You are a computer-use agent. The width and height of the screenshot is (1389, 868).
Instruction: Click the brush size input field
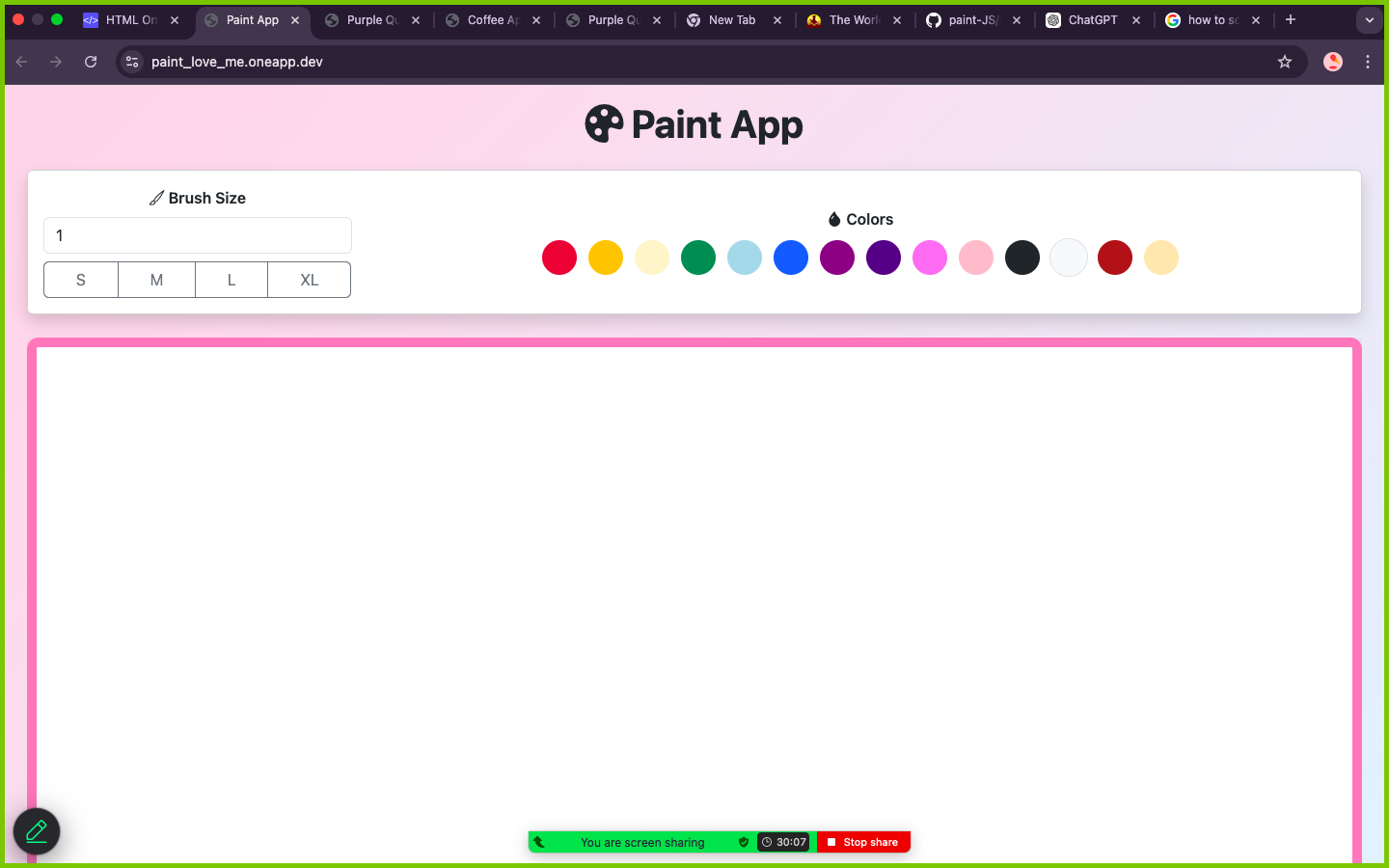pos(197,235)
